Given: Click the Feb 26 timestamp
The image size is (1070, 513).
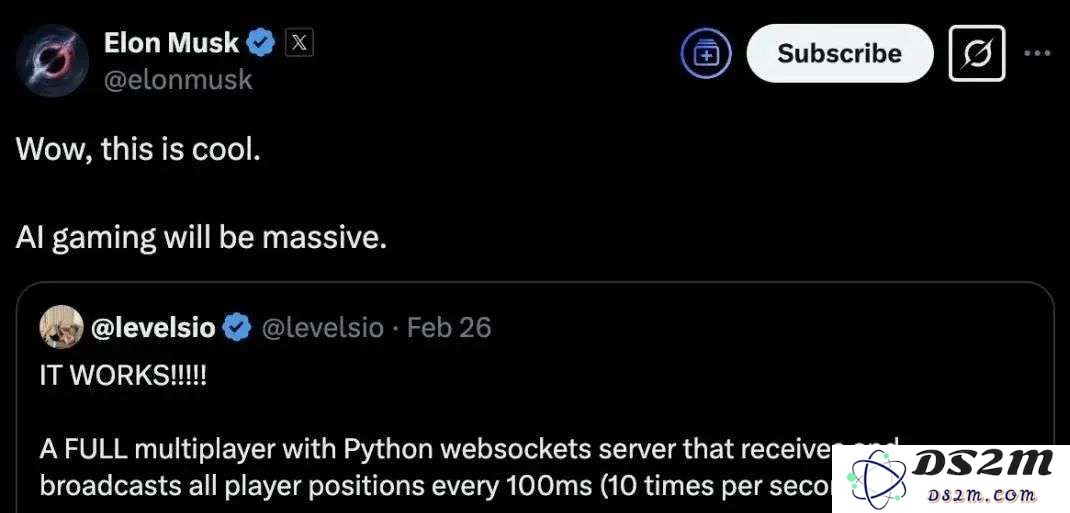Looking at the screenshot, I should coord(448,328).
